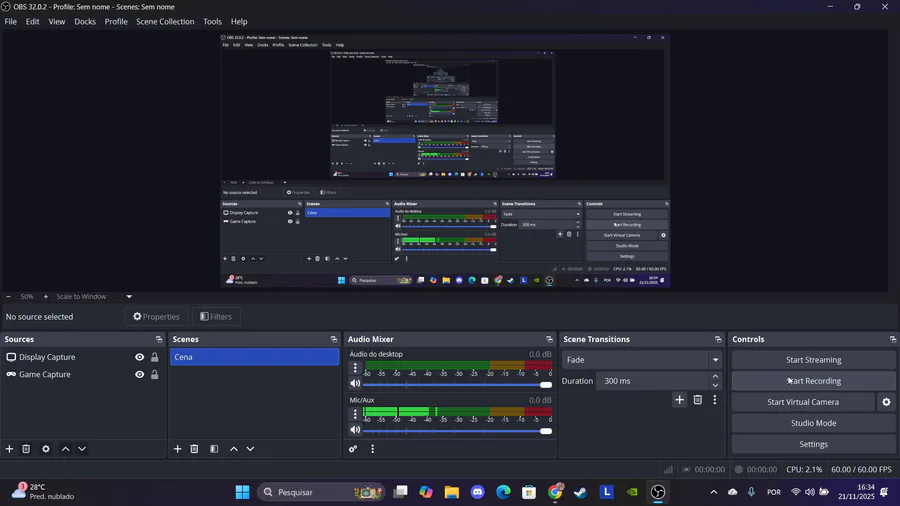Move source down in Sources list

tap(82, 449)
